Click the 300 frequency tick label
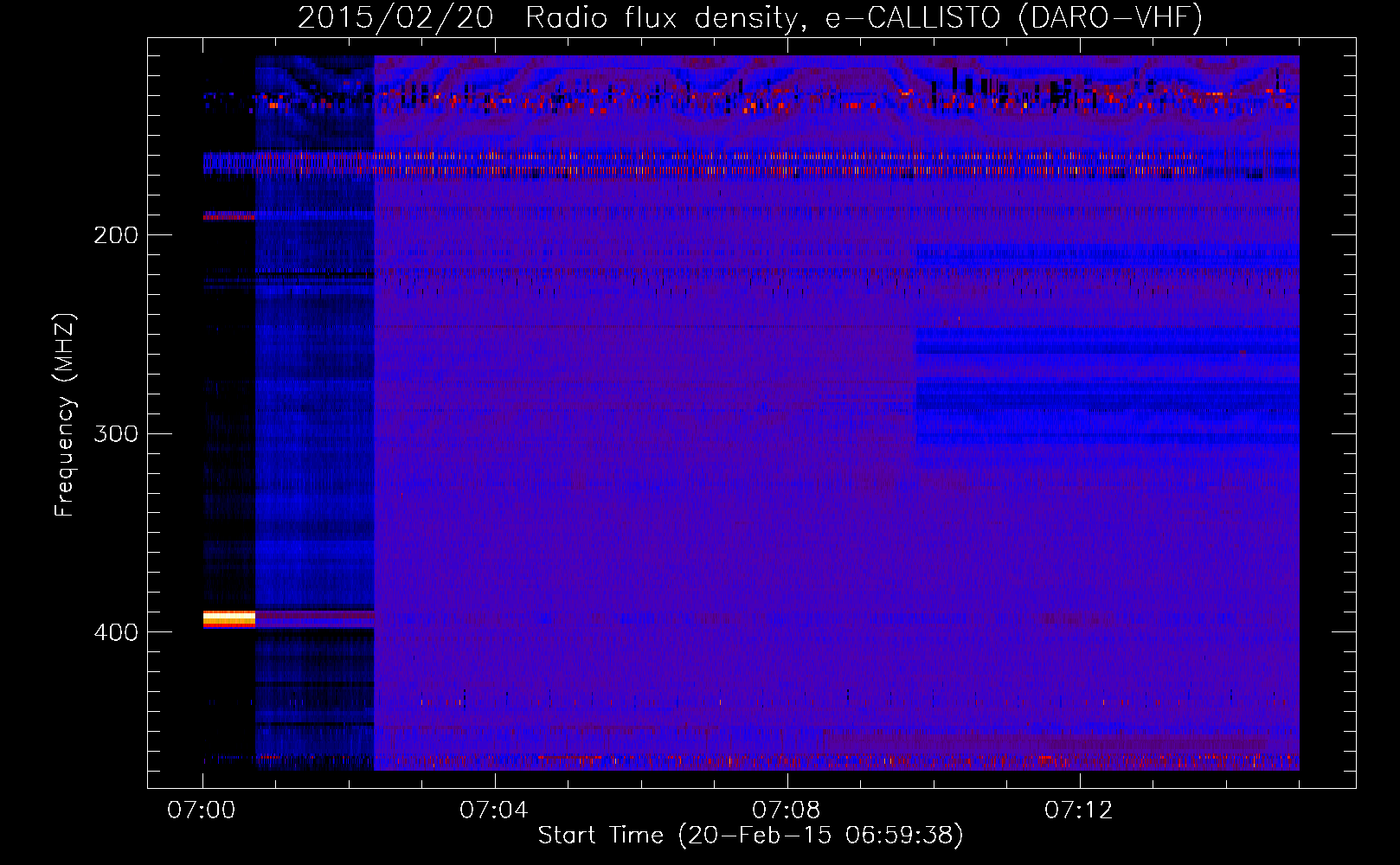The width and height of the screenshot is (1400, 865). point(116,433)
